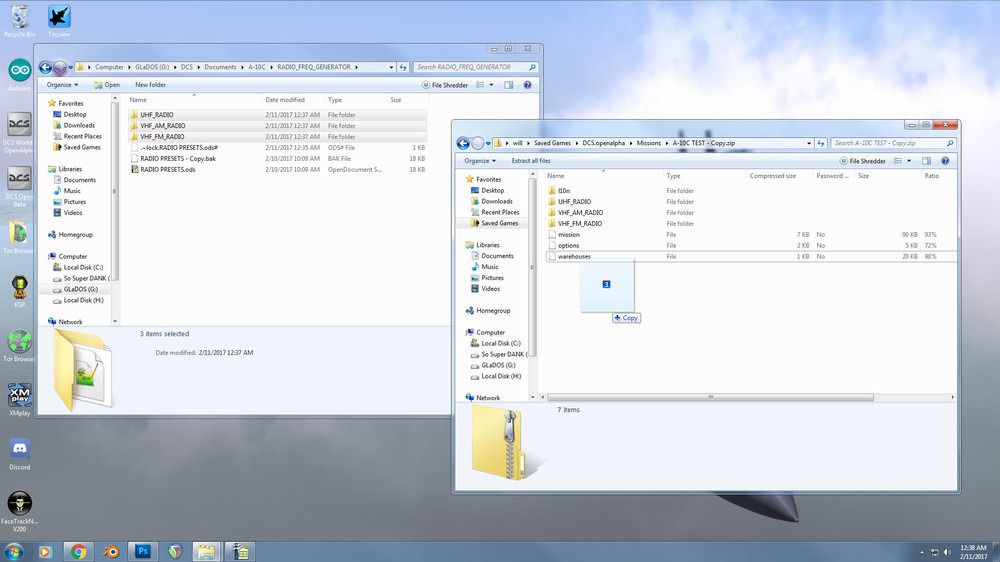Screen dimensions: 1000x562
Task: Open Organize dropdown in RADIO_FREQ_GENERATOR window
Action: point(62,85)
